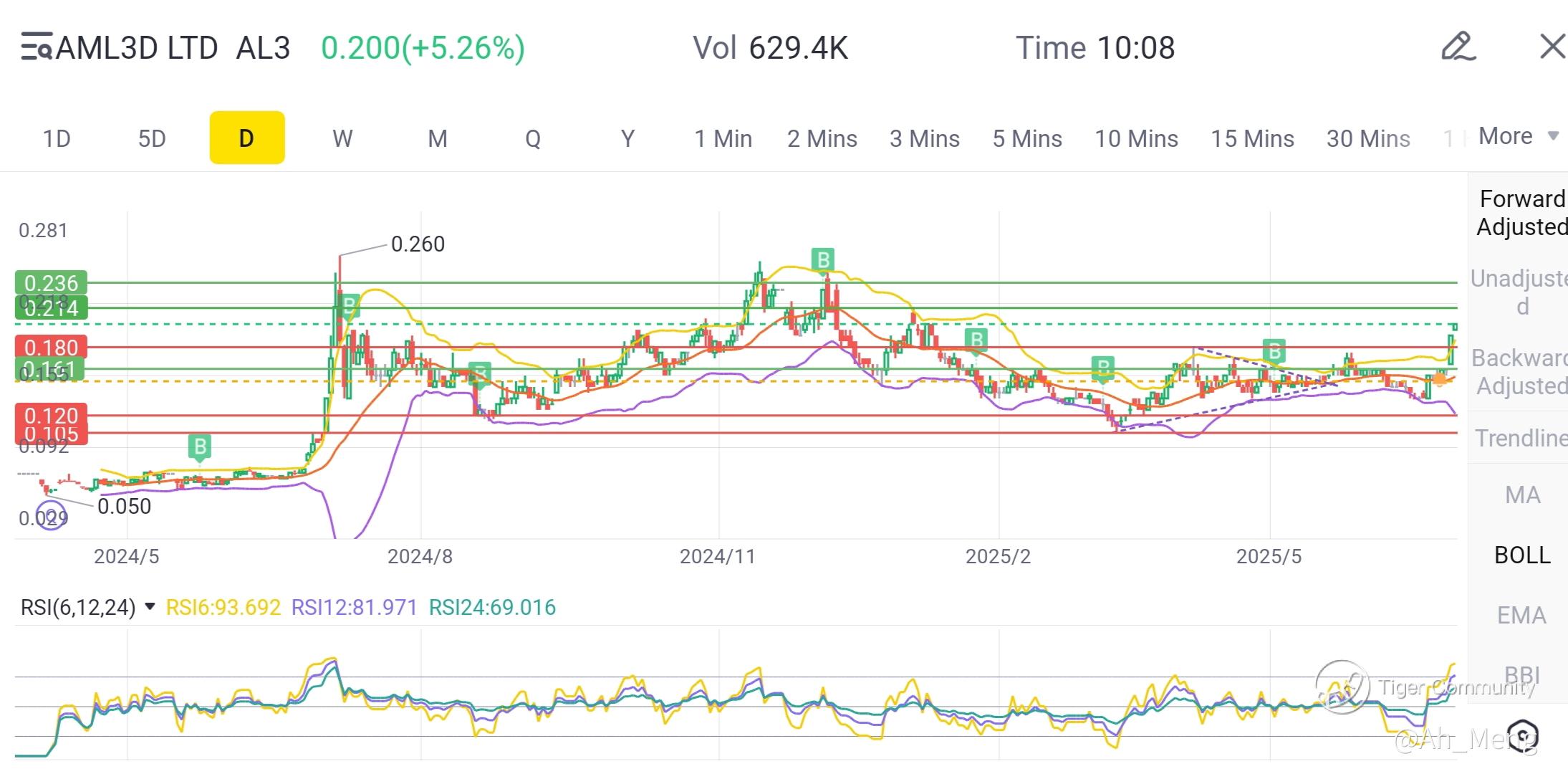Click the B marker near 2024/11 peak
Screen dimensions: 1568x774
click(x=823, y=259)
